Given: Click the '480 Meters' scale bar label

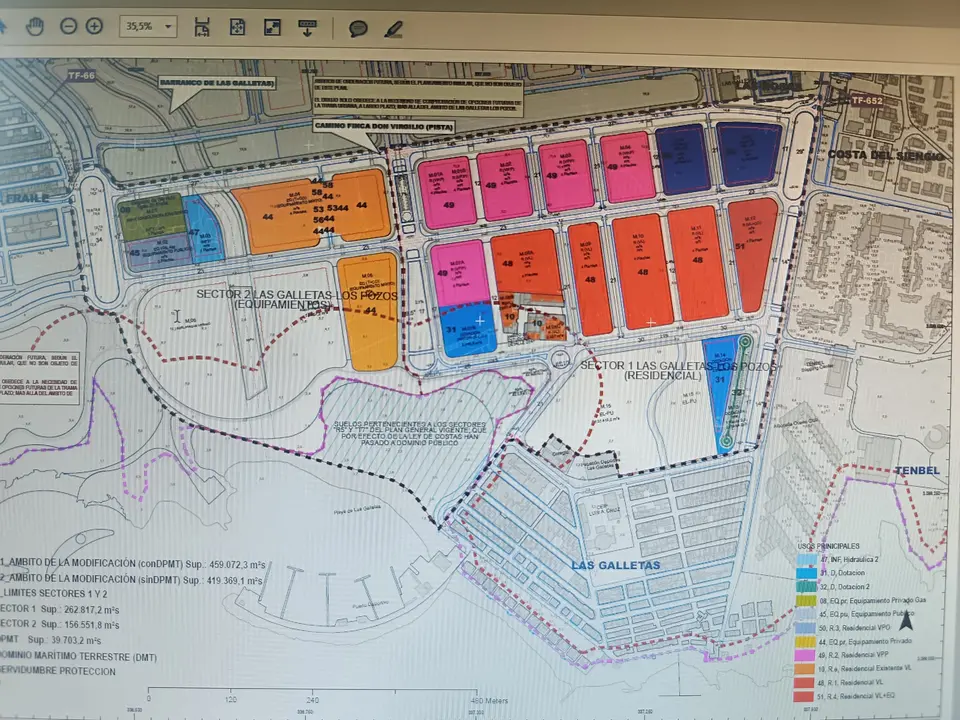Looking at the screenshot, I should (x=489, y=701).
